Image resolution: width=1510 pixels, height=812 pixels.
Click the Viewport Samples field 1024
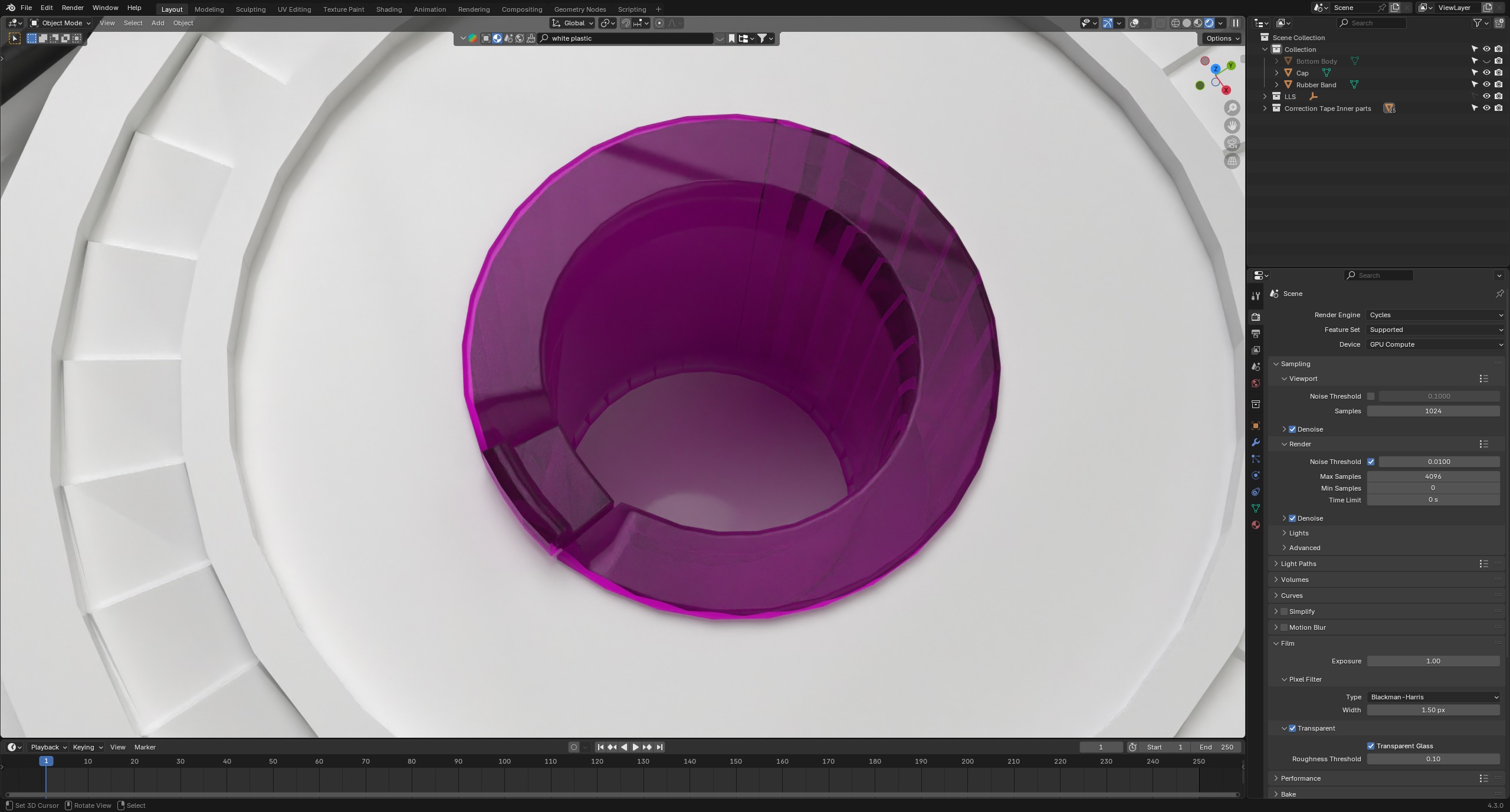pos(1433,411)
